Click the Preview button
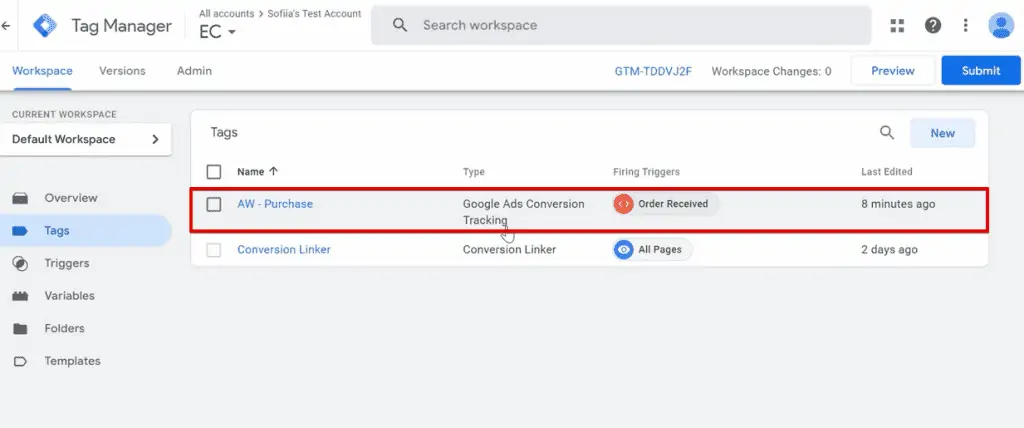The height and width of the screenshot is (428, 1024). click(893, 71)
